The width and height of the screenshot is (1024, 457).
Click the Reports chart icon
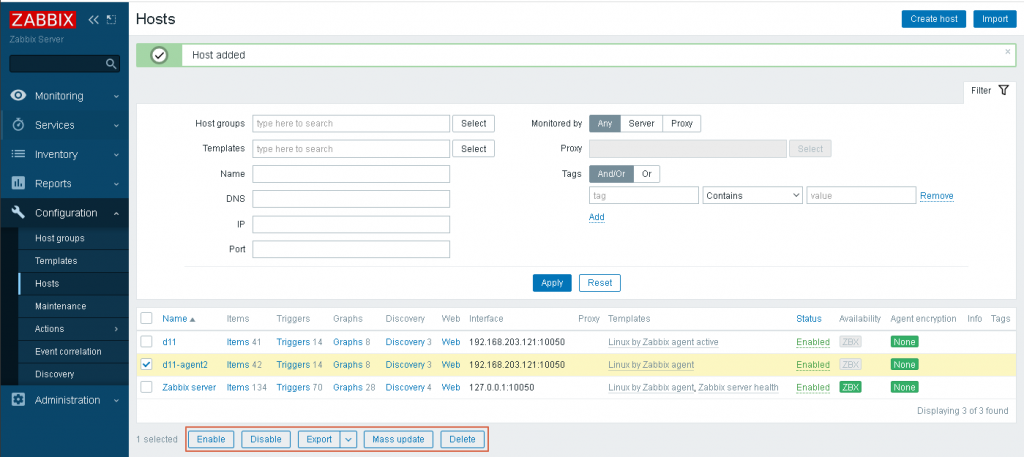pos(18,183)
